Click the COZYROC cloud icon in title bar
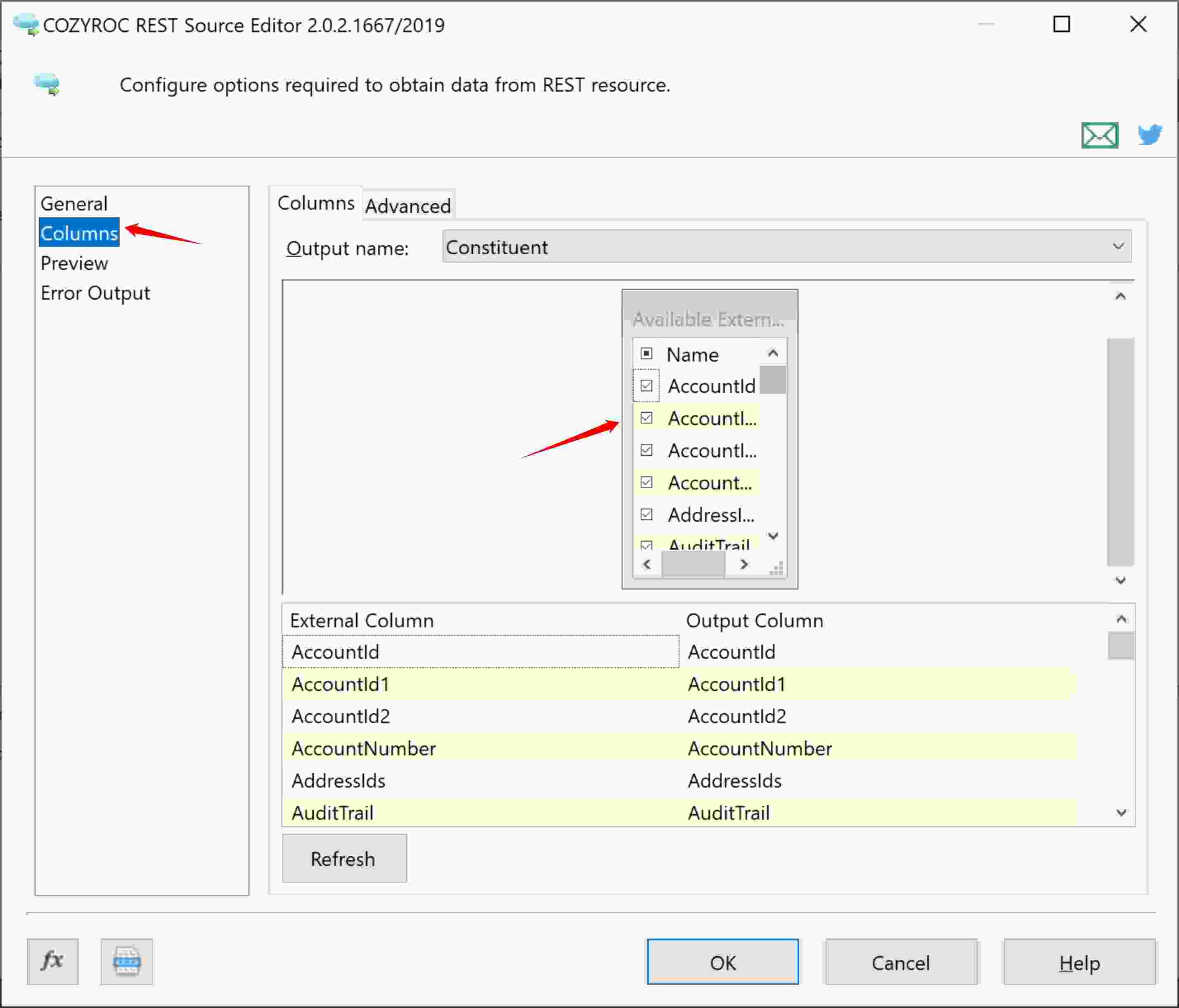The image size is (1179, 1008). tap(26, 25)
